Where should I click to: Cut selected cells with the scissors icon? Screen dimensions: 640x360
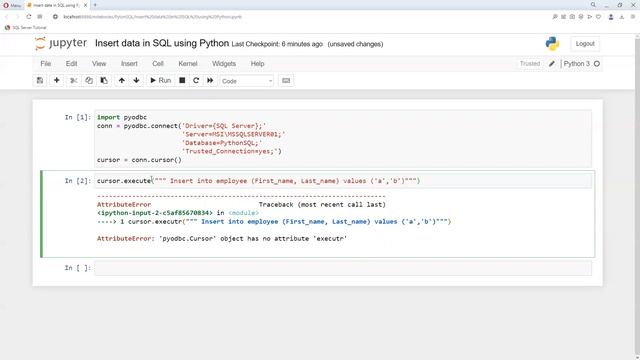(73, 80)
